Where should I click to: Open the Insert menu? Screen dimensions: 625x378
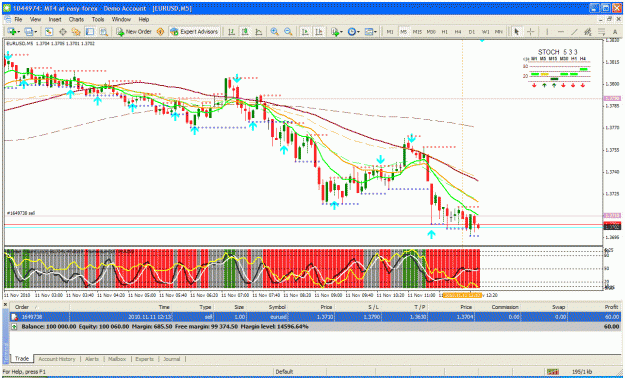(55, 19)
